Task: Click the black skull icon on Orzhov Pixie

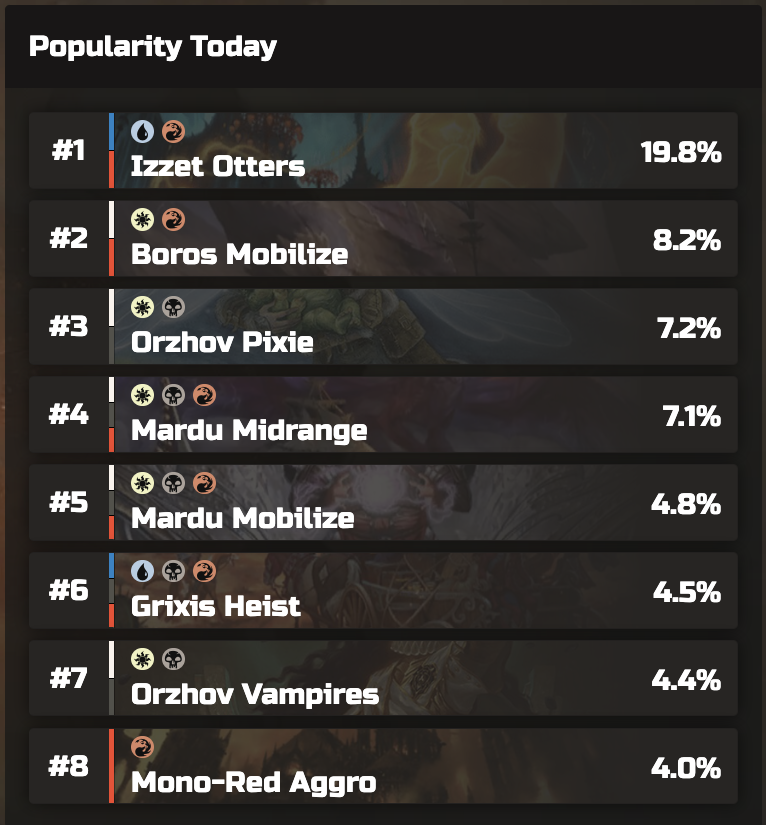Action: 173,307
